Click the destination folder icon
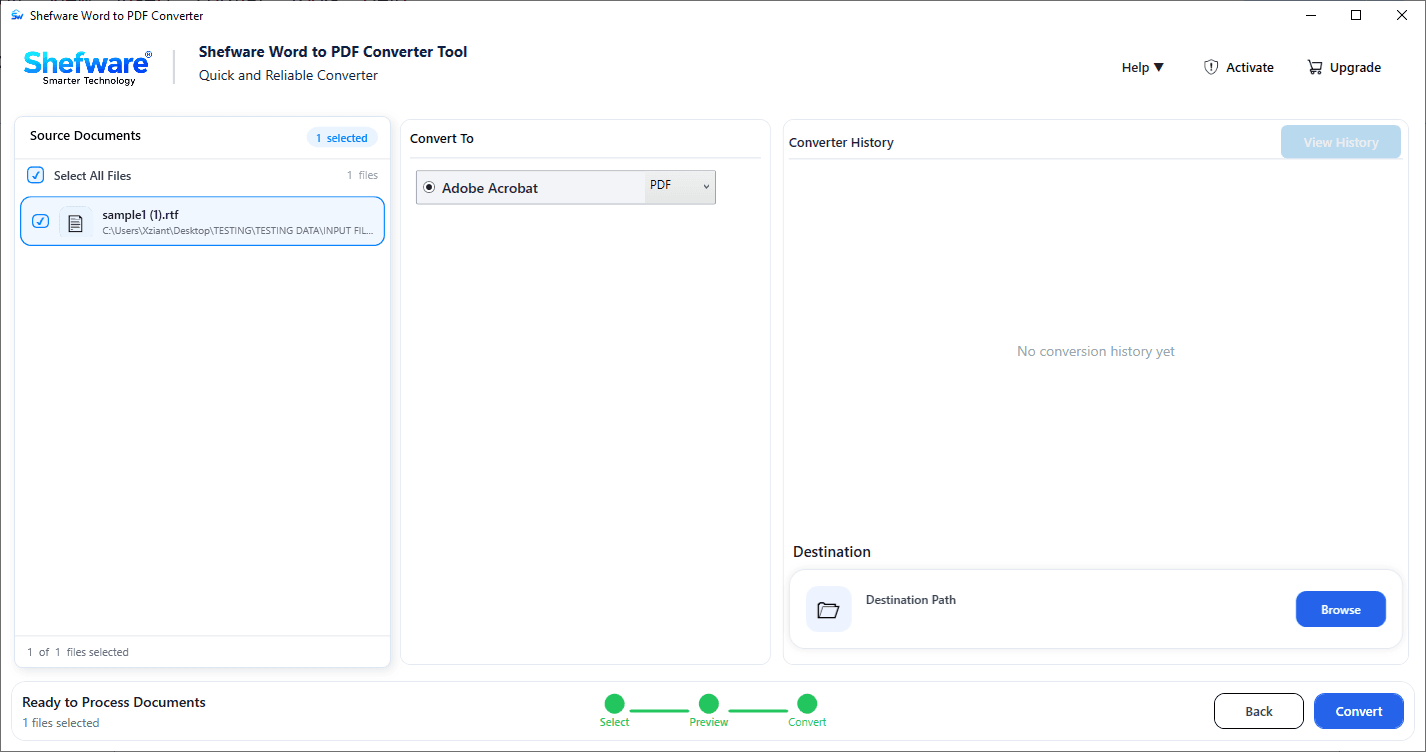 coord(828,609)
